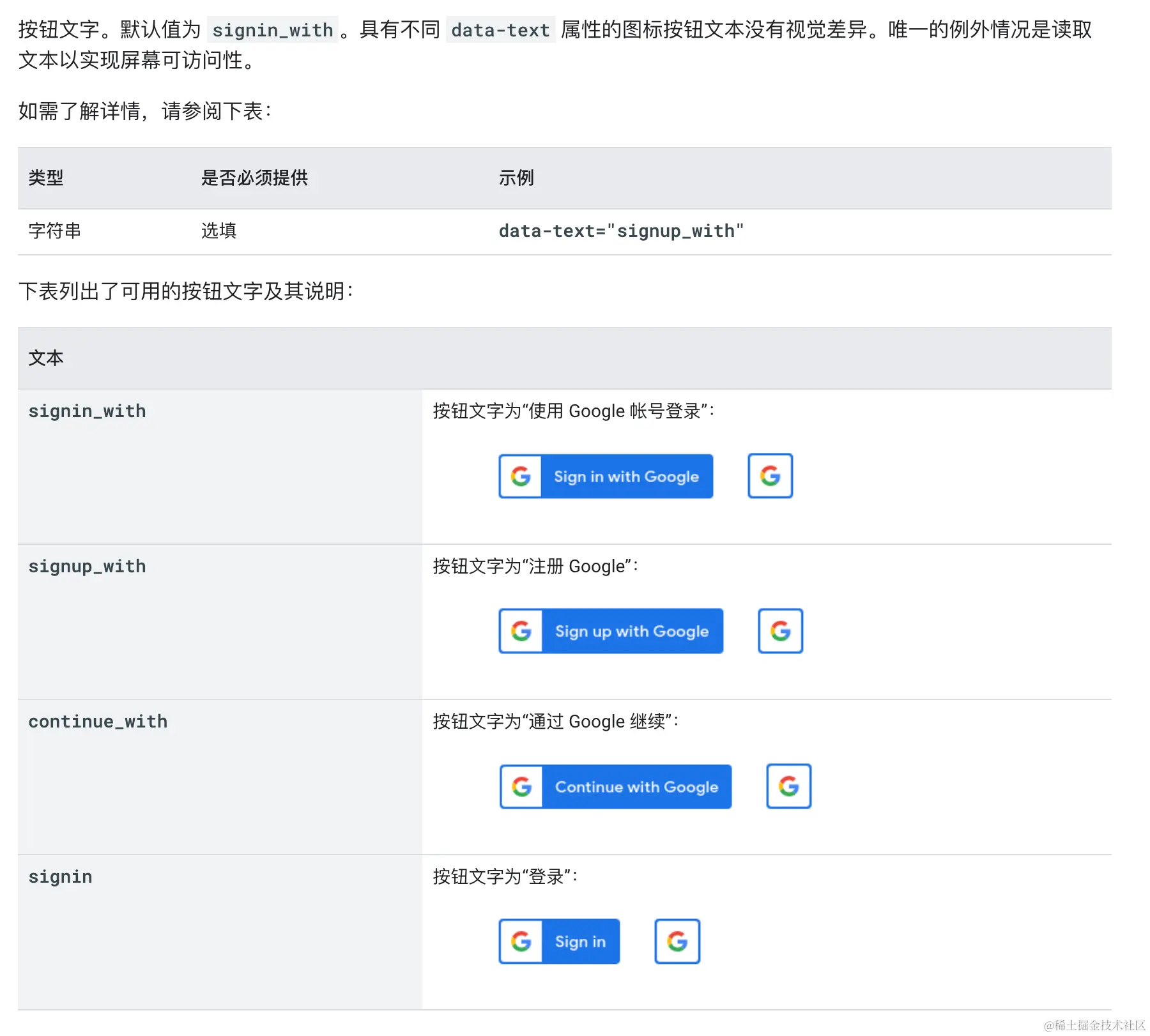
Task: Select the 'data-text' inline code in paragraph
Action: 500,30
